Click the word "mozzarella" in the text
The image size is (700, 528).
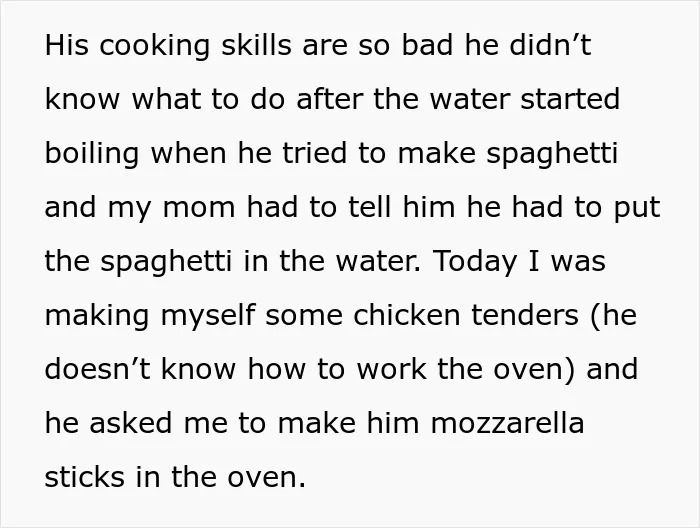507,423
